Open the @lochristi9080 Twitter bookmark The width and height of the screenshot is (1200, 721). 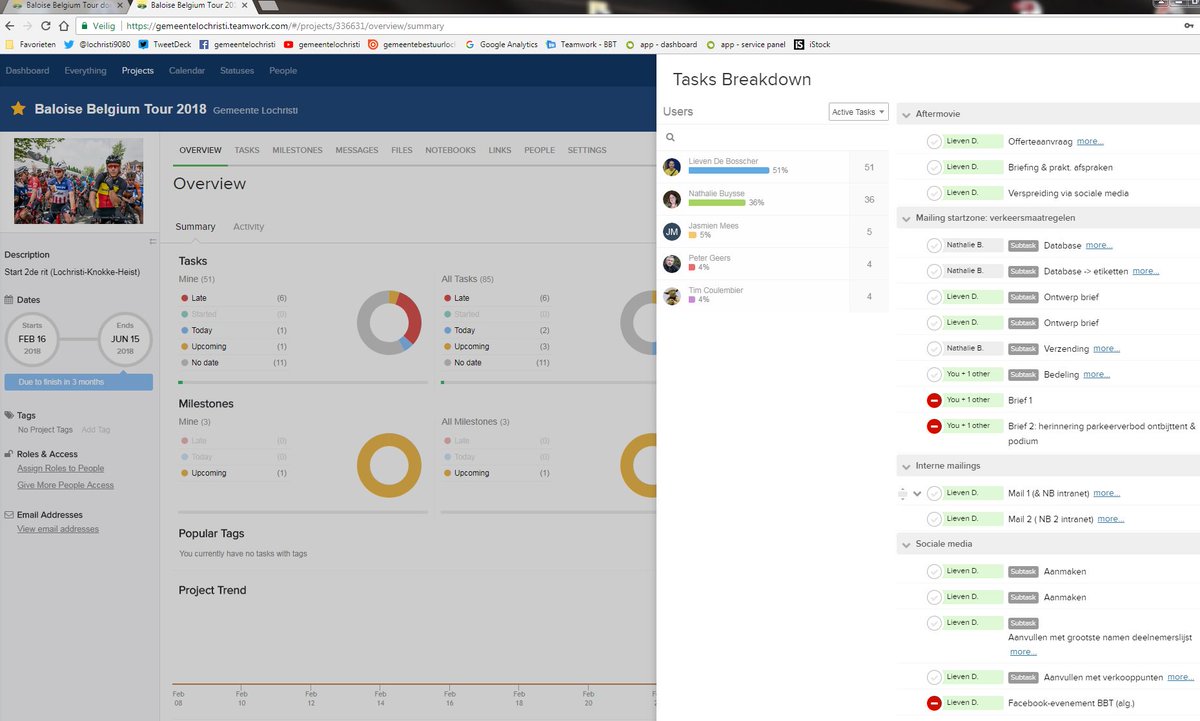[97, 44]
